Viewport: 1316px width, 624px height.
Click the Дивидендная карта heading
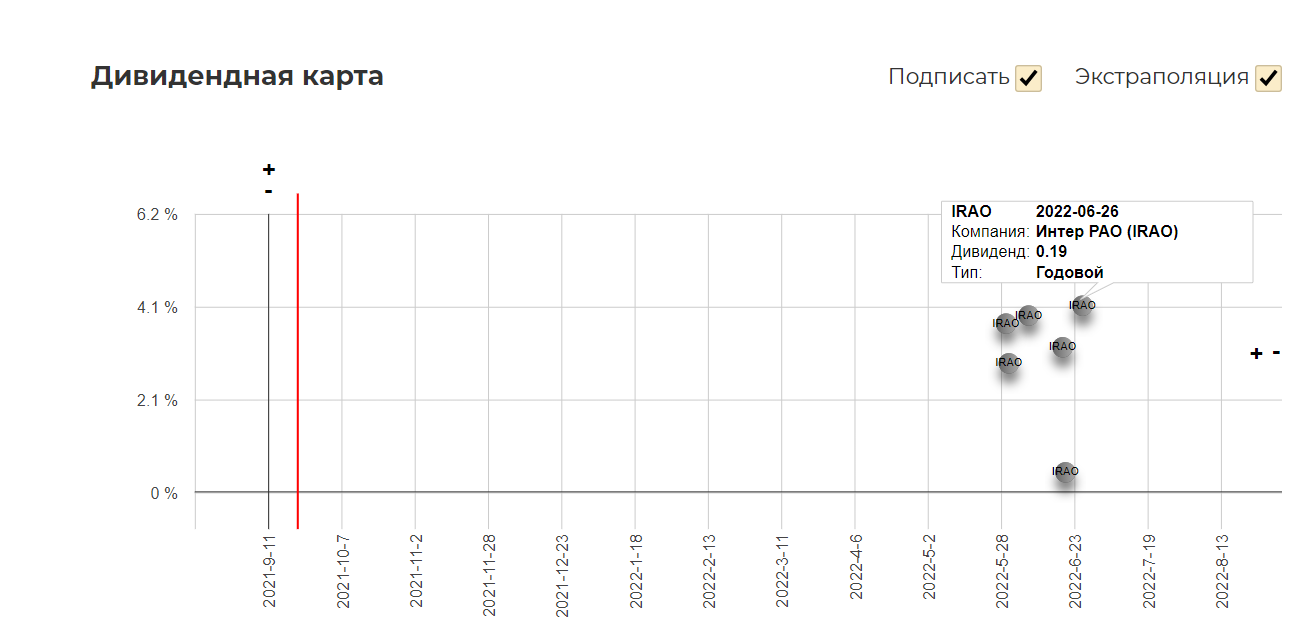point(237,76)
